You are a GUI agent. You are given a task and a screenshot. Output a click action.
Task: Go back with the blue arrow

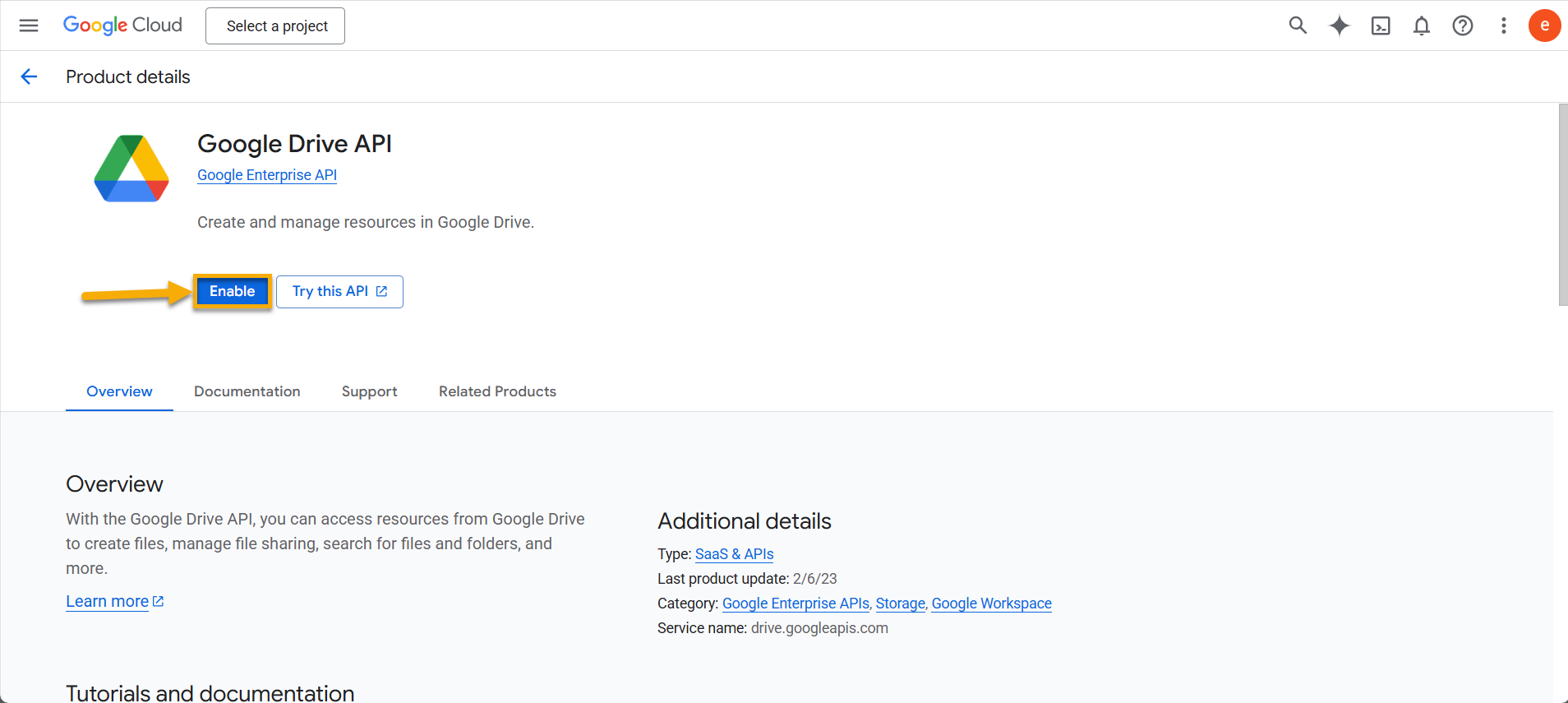pyautogui.click(x=29, y=76)
